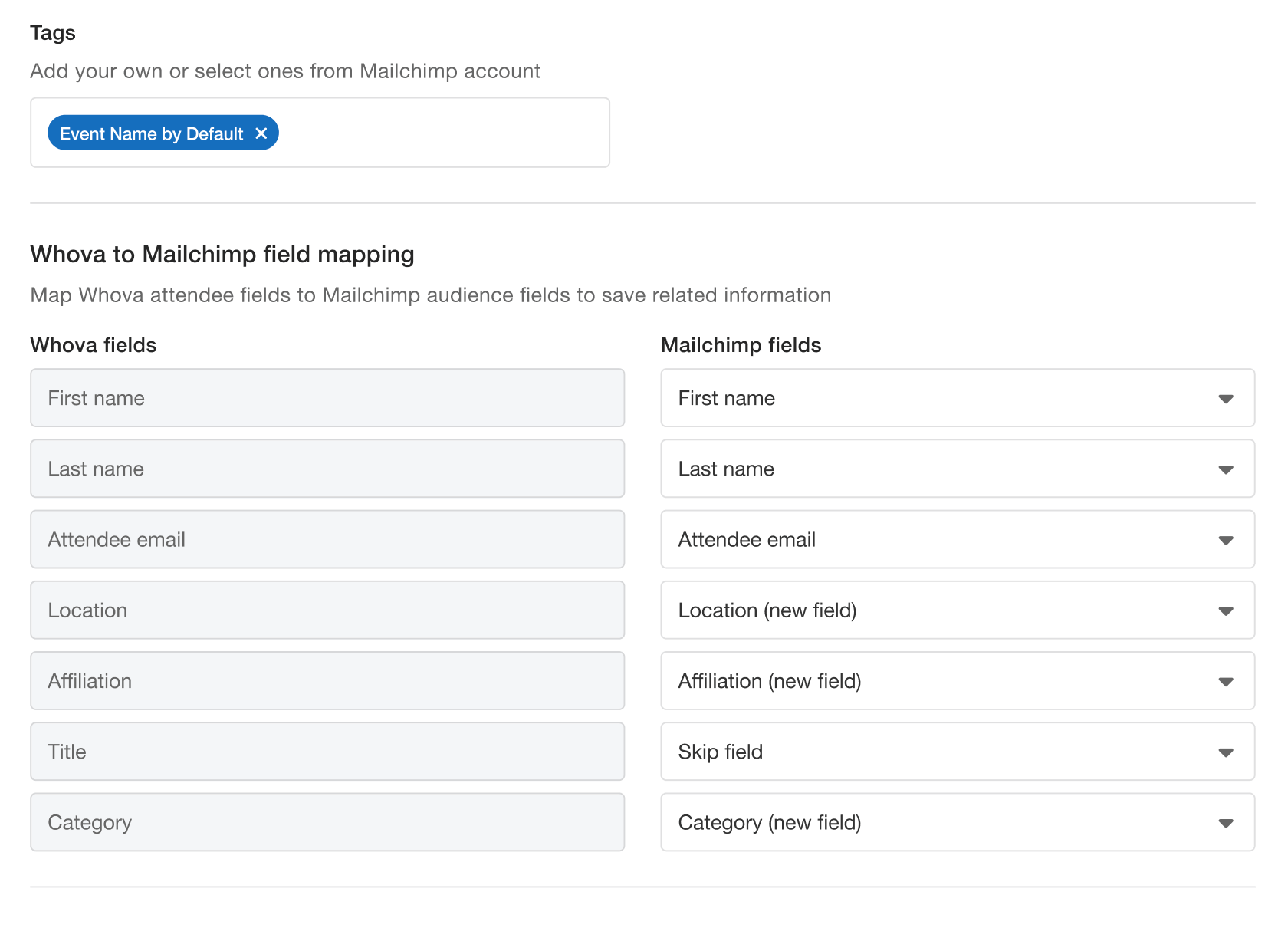
Task: Open the First name Mailchimp field dropdown
Action: 957,398
